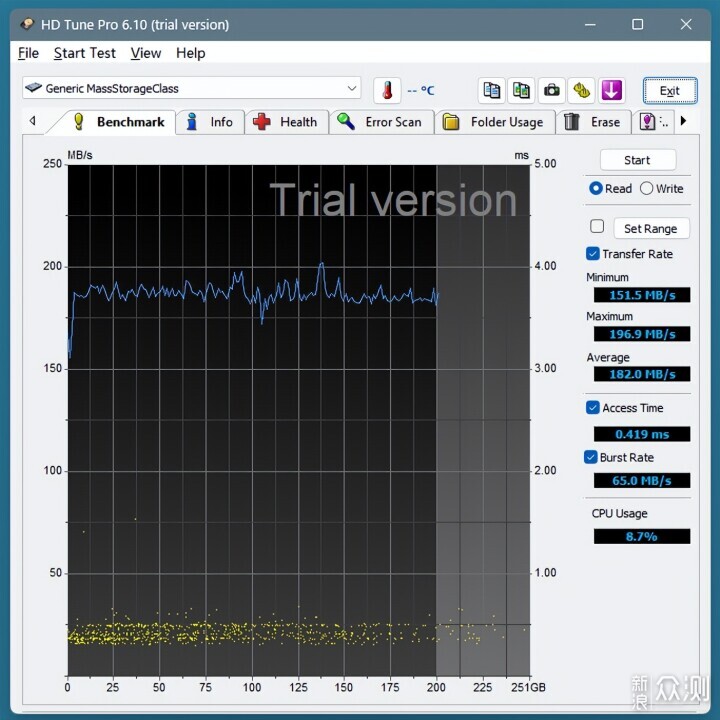Switch to the Info tab
The image size is (720, 720).
coord(210,122)
